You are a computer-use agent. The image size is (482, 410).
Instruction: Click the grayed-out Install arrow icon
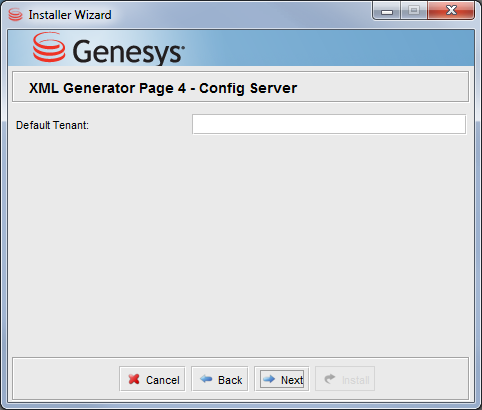tap(330, 379)
